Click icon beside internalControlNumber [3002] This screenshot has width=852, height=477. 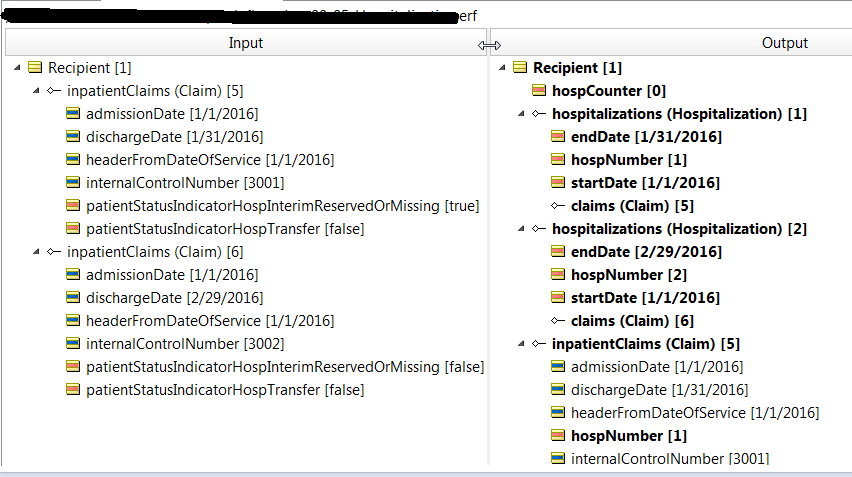[73, 343]
